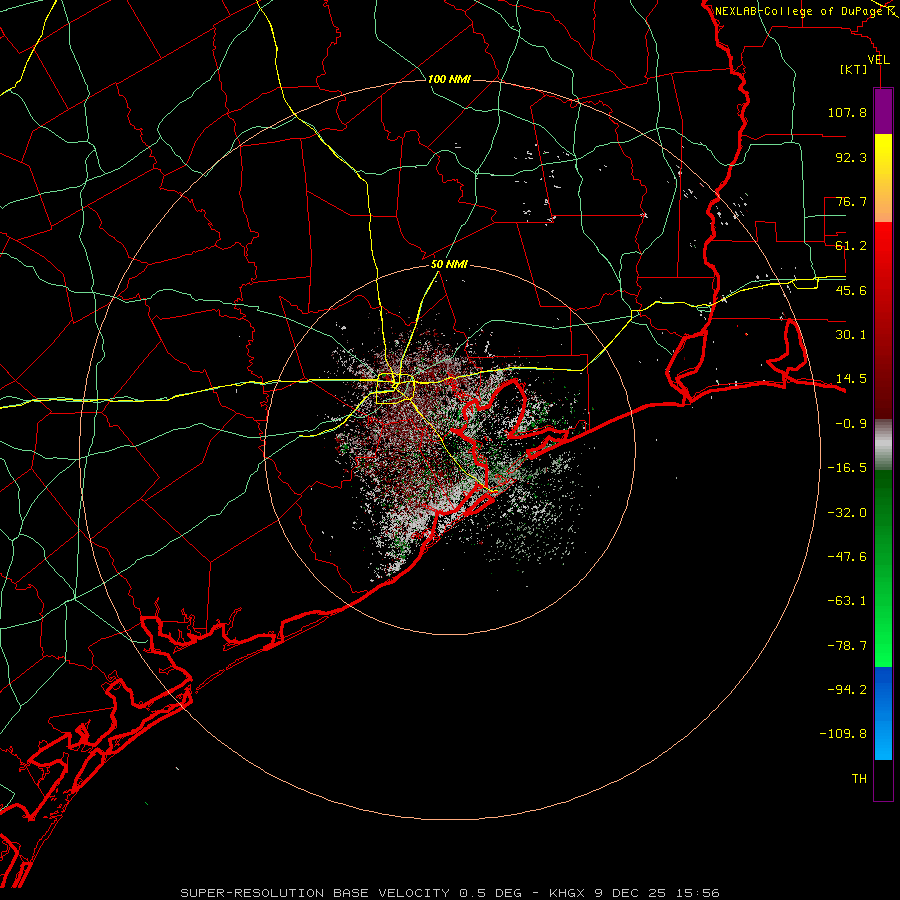Click the -47.6 legend value
The width and height of the screenshot is (900, 900).
tap(847, 557)
